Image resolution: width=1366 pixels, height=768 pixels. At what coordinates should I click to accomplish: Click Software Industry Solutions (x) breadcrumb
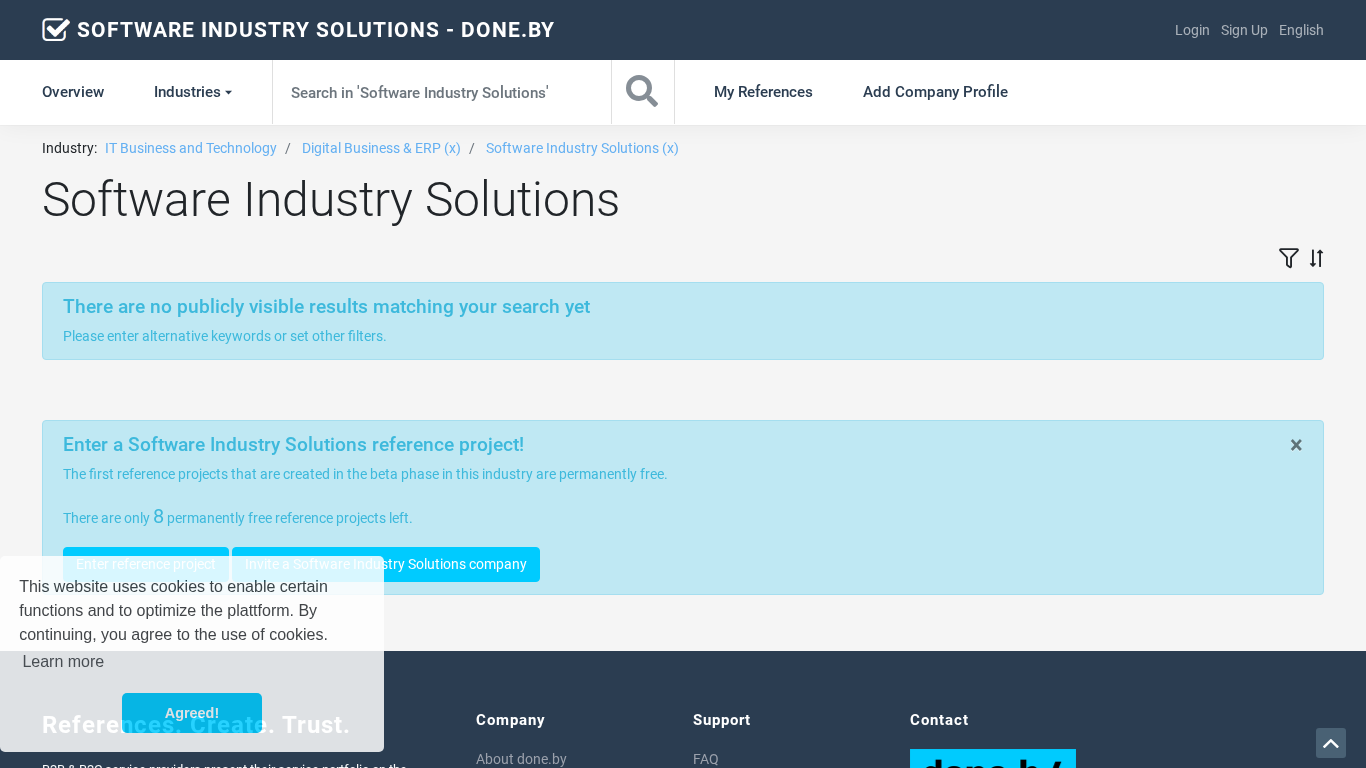coord(582,148)
